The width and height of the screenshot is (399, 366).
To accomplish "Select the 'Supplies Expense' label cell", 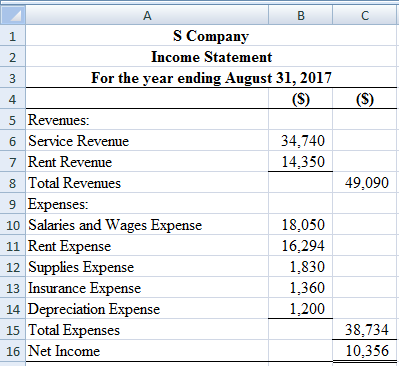I will [x=147, y=267].
